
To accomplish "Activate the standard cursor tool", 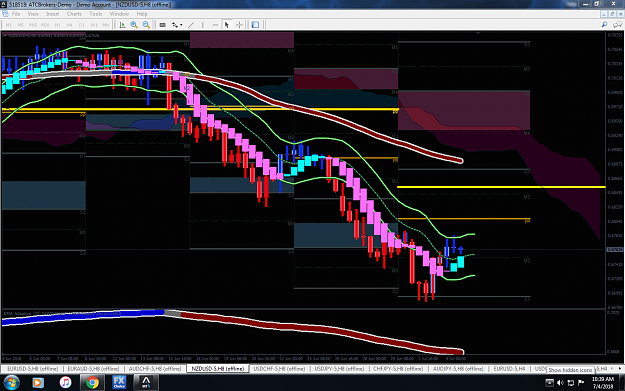I will [227, 25].
